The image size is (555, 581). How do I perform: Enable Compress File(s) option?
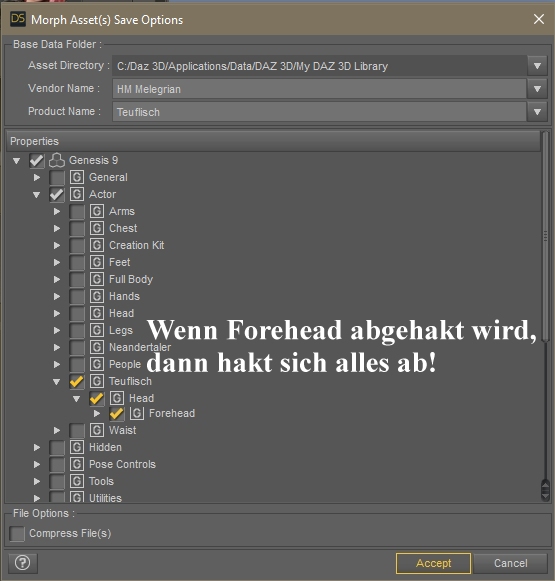click(17, 534)
